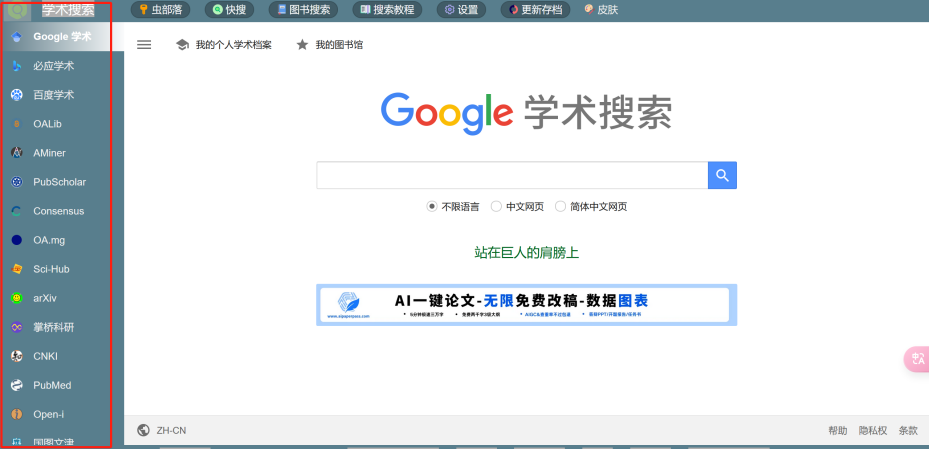Open 掌桥科研 label in sidebar

tap(53, 327)
